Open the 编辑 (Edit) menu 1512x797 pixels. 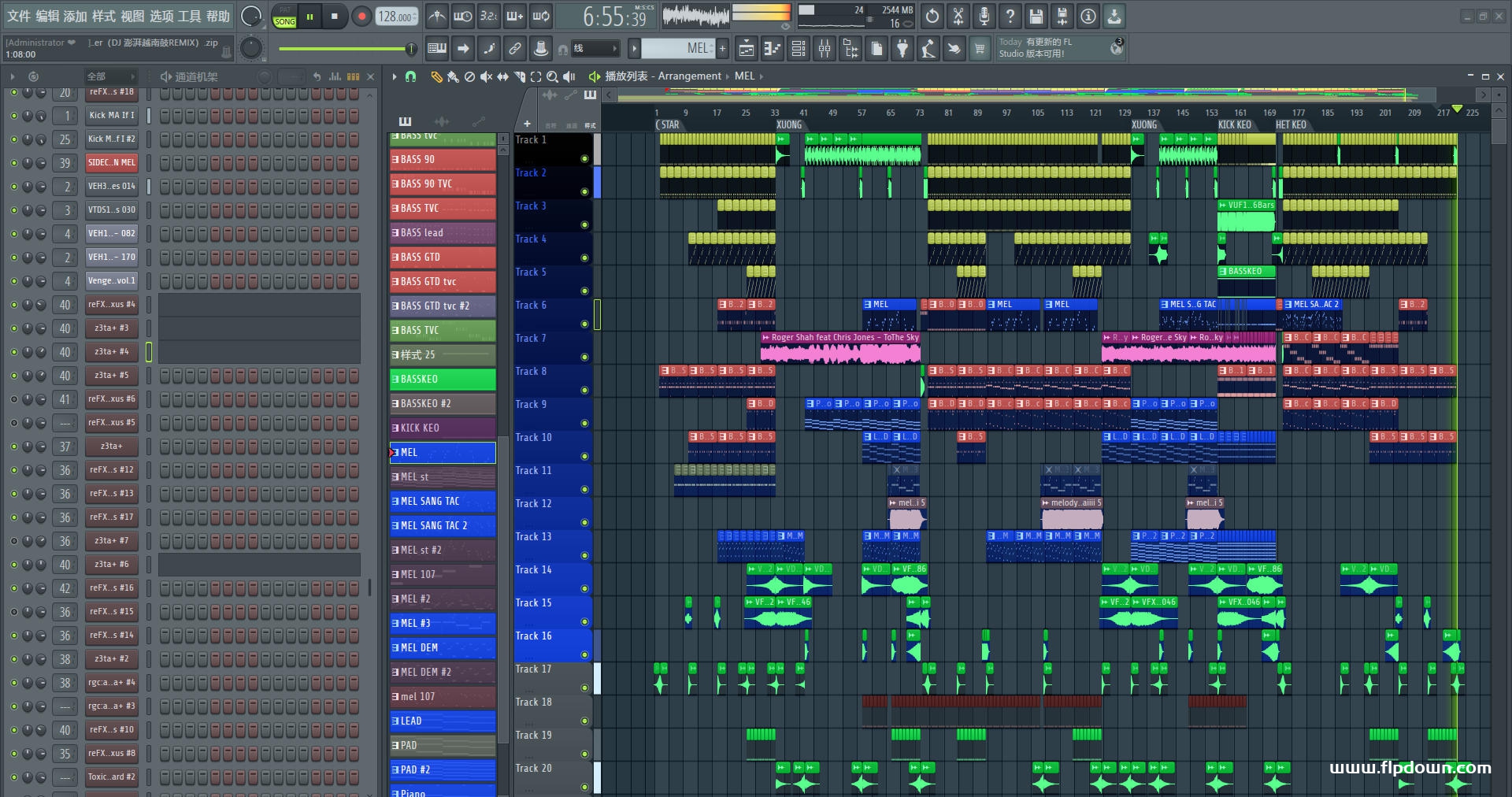tap(47, 16)
